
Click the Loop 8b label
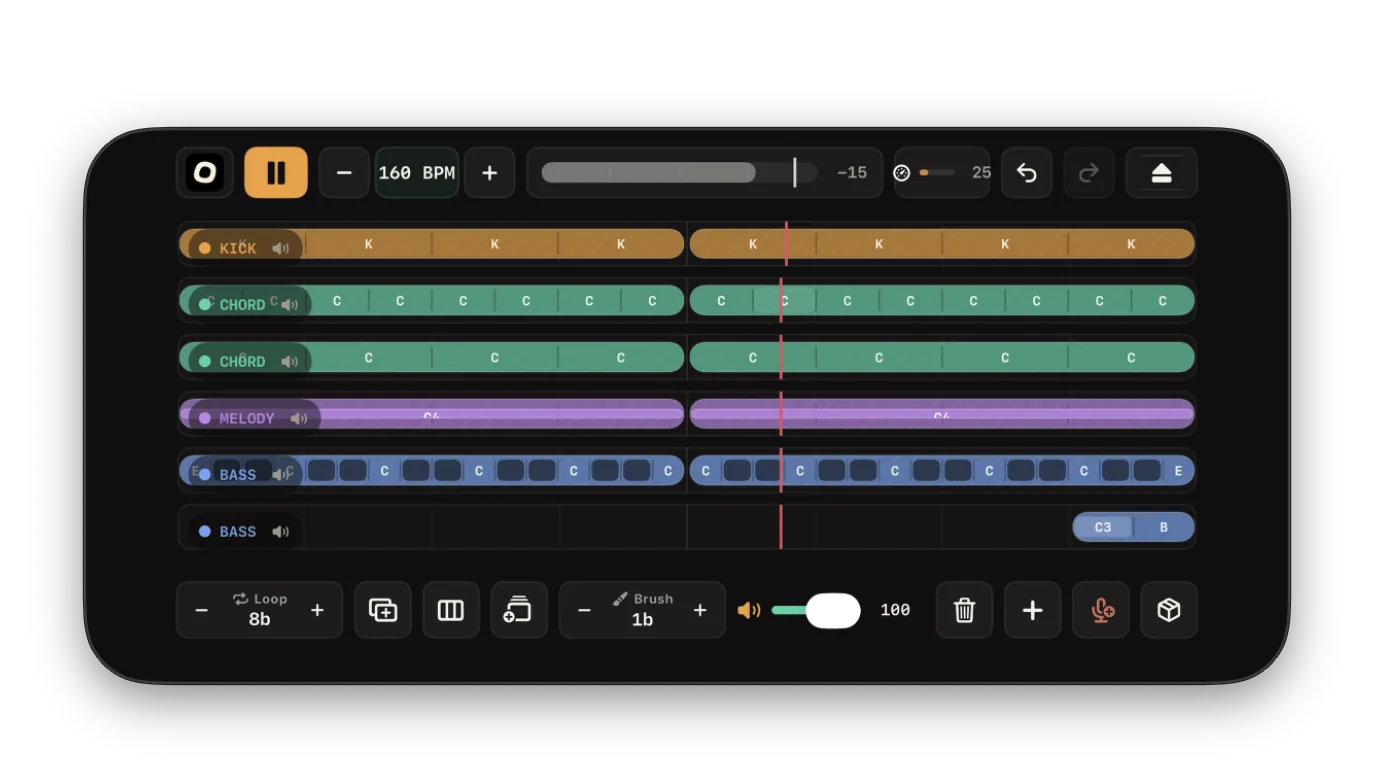click(260, 609)
